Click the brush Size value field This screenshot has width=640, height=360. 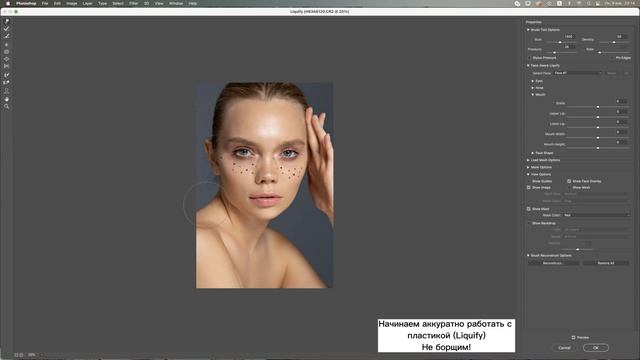(569, 37)
